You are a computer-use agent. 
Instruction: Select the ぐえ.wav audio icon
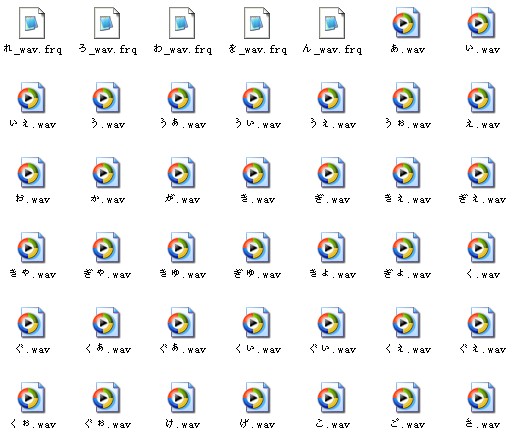pos(482,322)
